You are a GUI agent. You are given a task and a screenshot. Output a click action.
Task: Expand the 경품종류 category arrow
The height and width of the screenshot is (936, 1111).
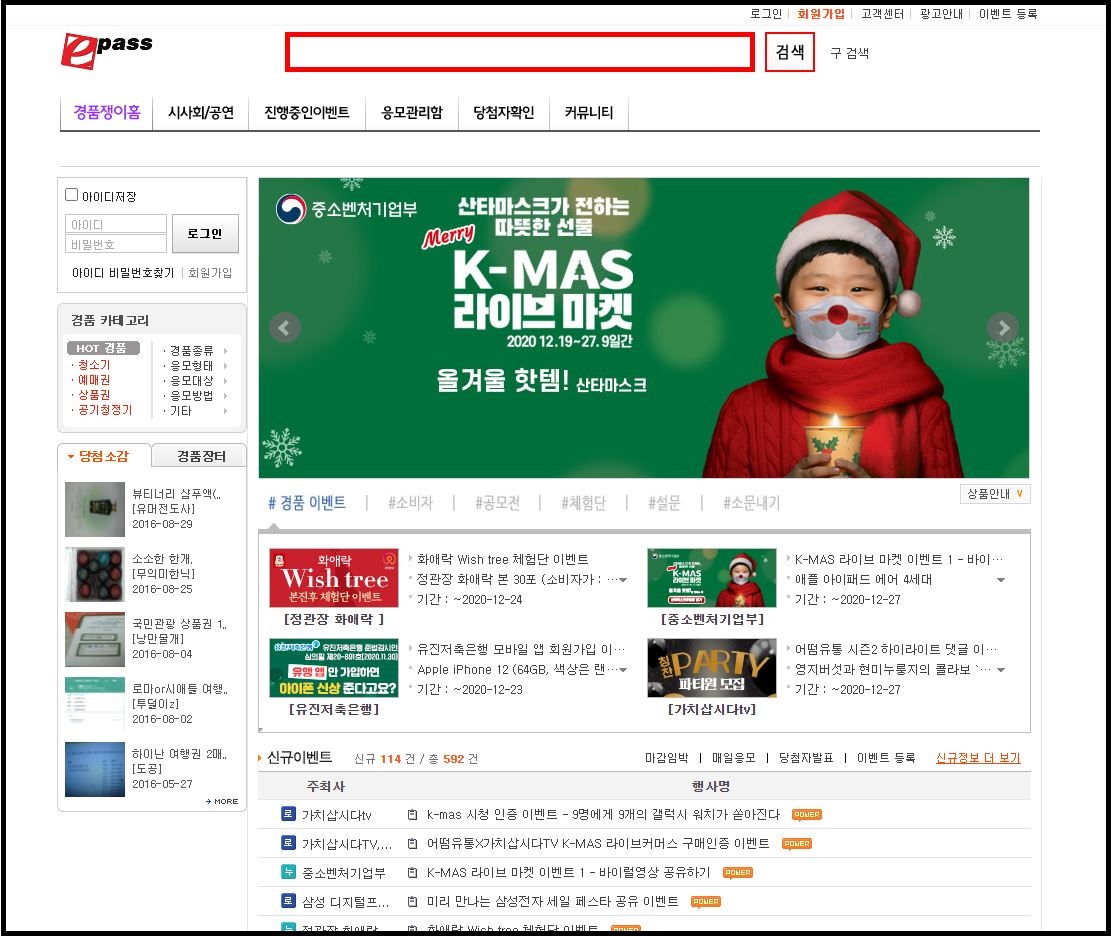(x=225, y=351)
